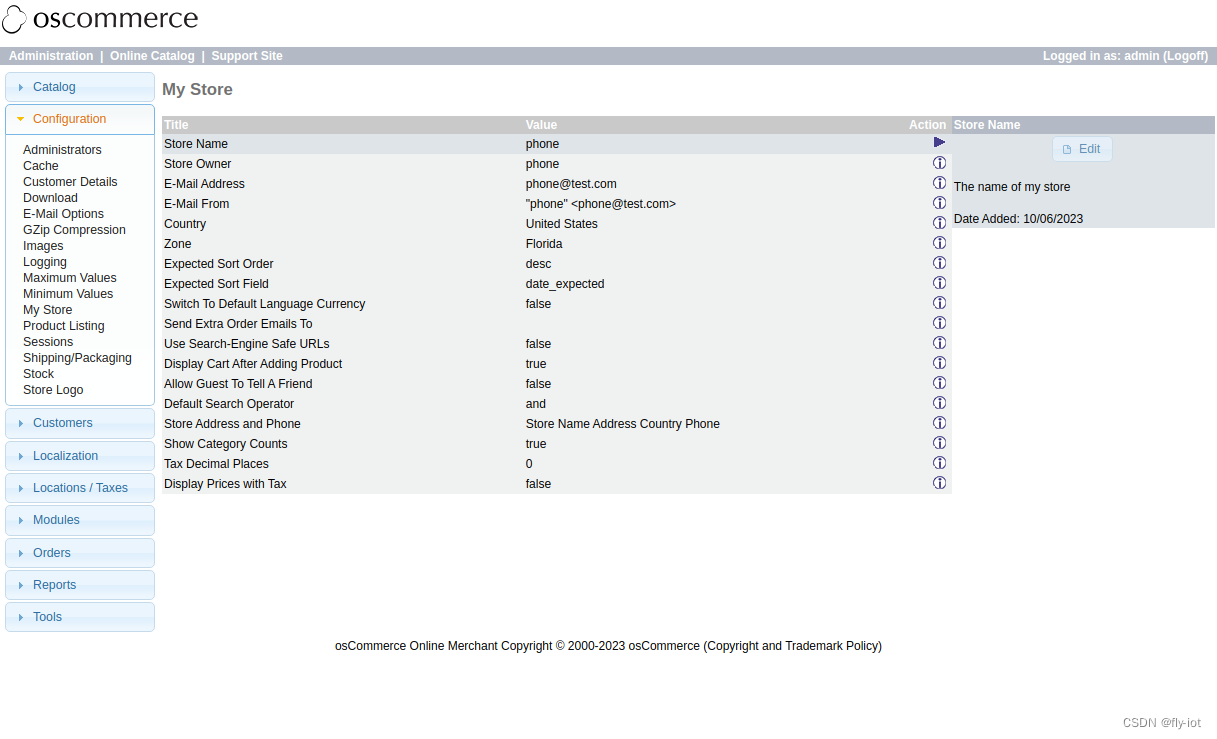Open Administrators in Configuration menu
This screenshot has height=739, width=1217.
tap(62, 150)
